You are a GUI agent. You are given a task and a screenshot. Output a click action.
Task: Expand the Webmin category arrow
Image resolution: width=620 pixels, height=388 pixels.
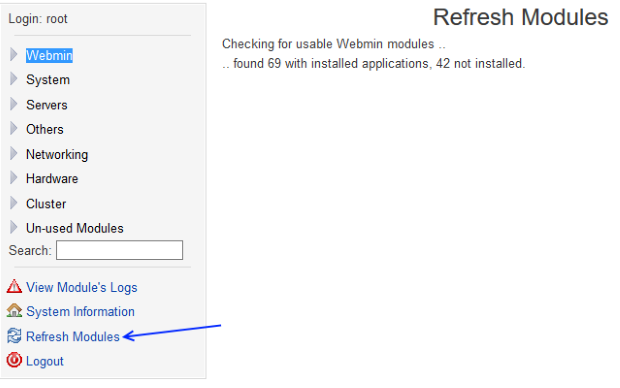pyautogui.click(x=14, y=55)
